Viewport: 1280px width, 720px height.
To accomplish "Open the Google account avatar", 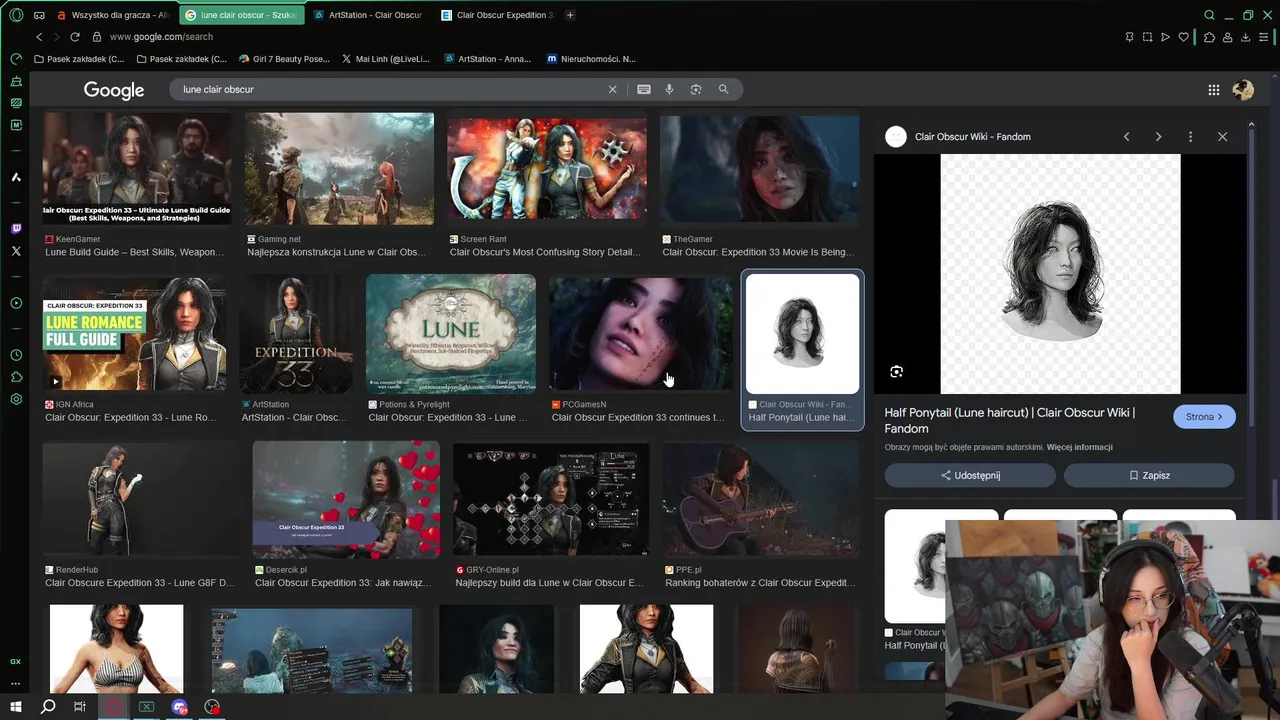I will click(x=1243, y=90).
